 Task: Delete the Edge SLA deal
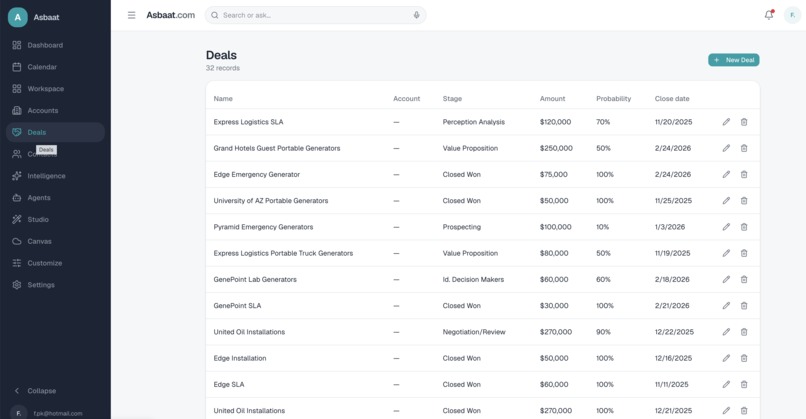click(744, 384)
